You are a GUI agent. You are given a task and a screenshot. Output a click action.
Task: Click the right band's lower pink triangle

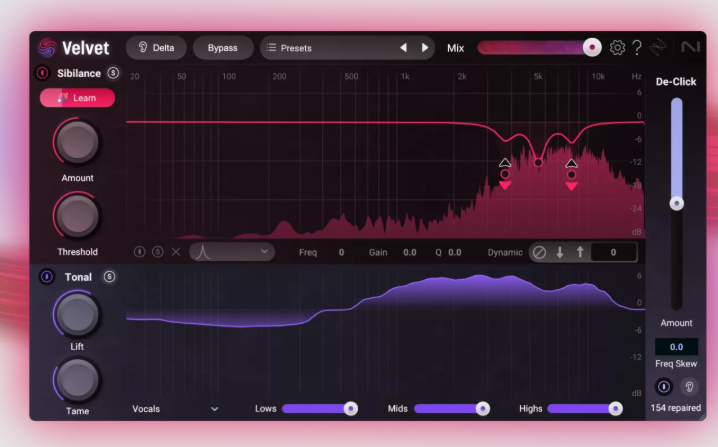571,185
